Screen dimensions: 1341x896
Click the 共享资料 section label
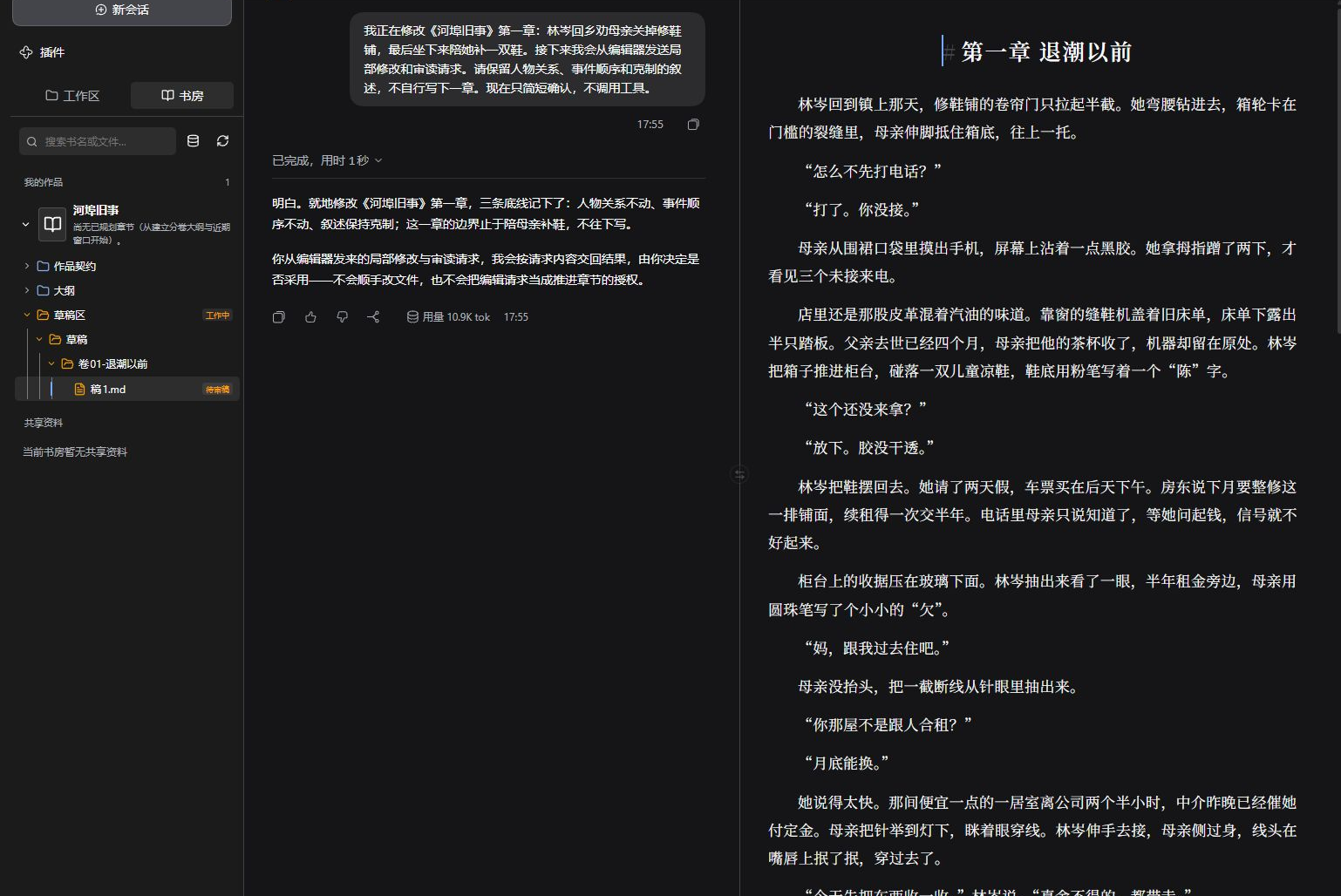pyautogui.click(x=44, y=423)
